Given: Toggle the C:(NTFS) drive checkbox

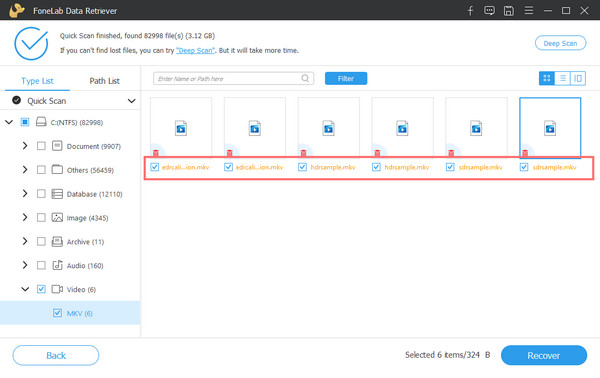Looking at the screenshot, I should 25,122.
